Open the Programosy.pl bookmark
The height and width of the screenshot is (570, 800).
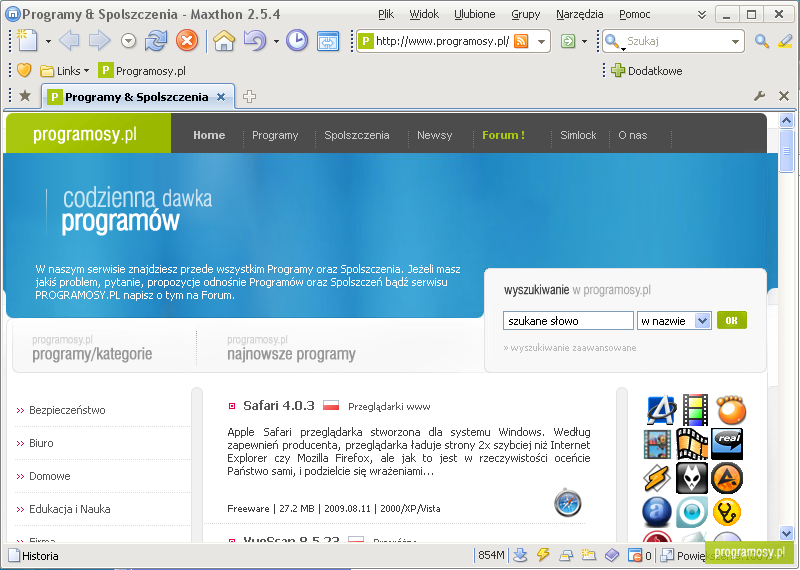(142, 70)
